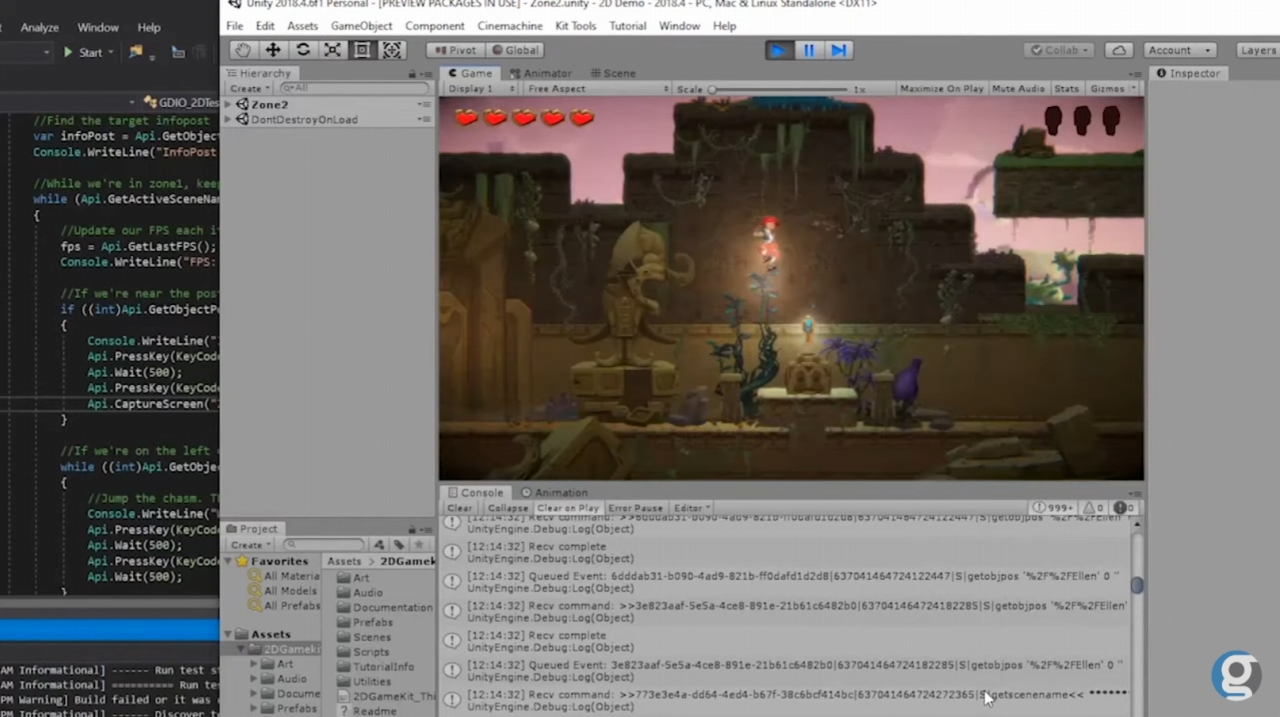This screenshot has height=717, width=1280.
Task: Switch to the Scene tab
Action: pyautogui.click(x=613, y=73)
